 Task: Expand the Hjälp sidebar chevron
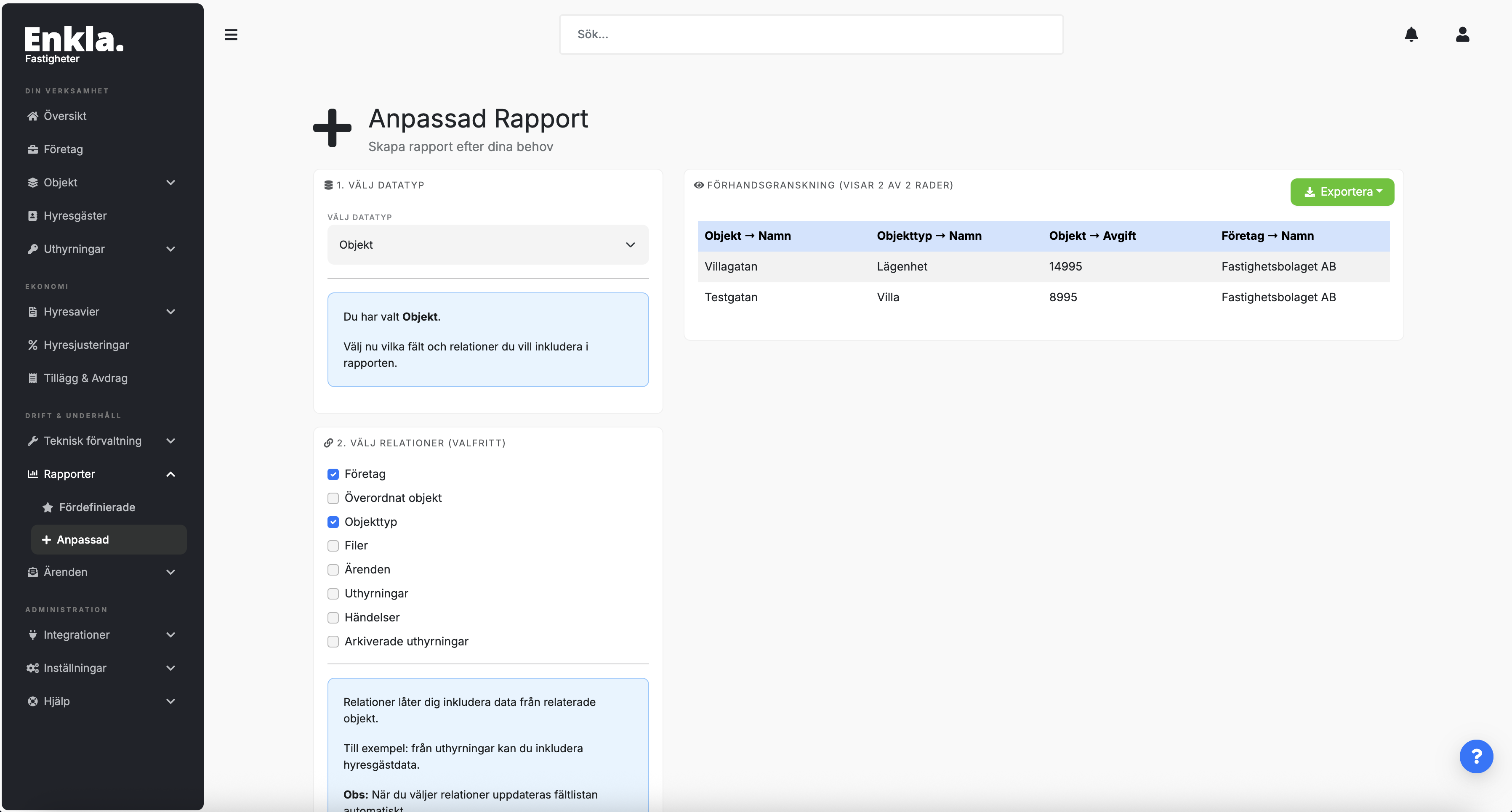(x=171, y=702)
